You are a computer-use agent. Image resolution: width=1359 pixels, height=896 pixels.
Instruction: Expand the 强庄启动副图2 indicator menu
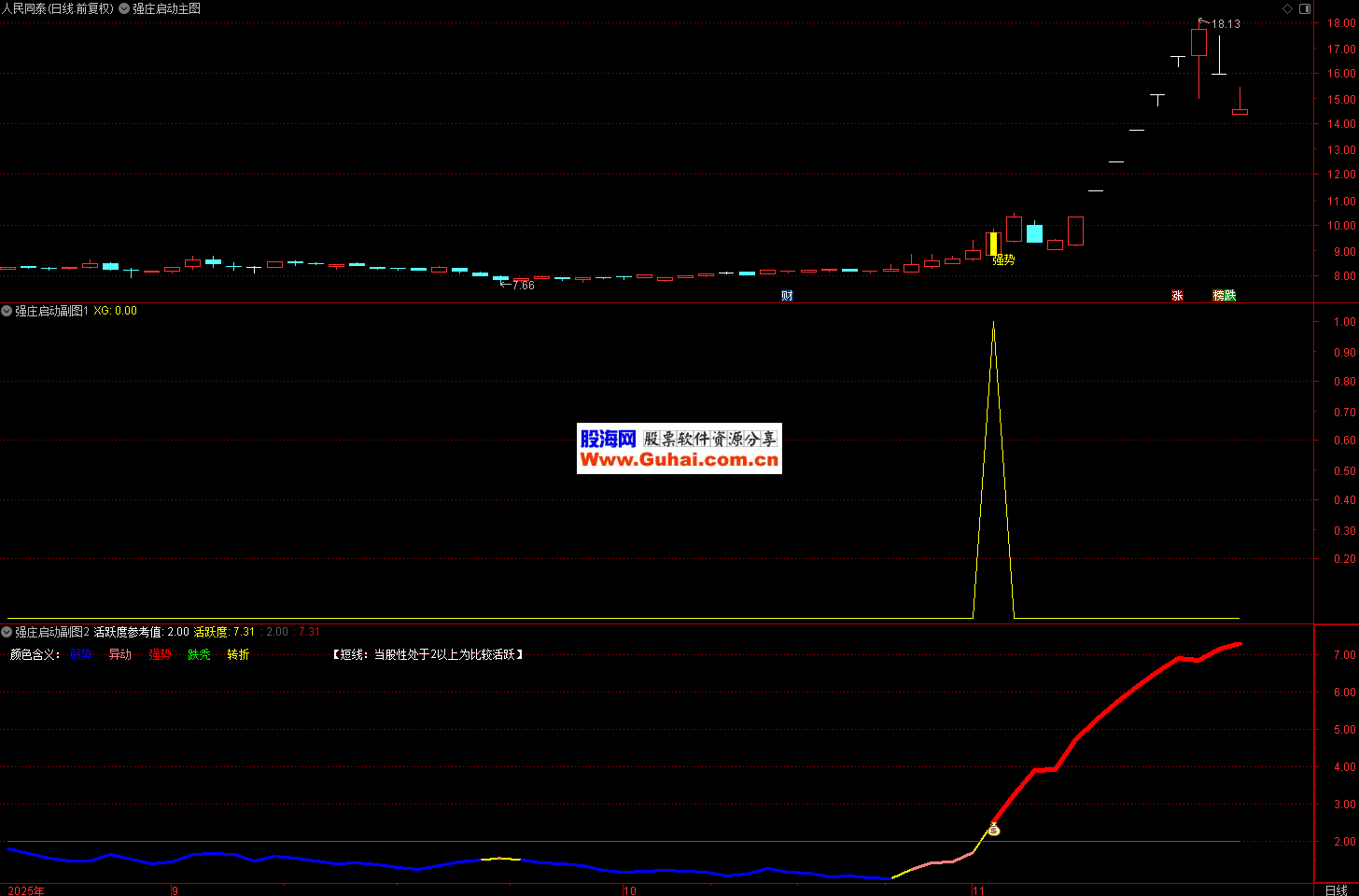tap(7, 632)
